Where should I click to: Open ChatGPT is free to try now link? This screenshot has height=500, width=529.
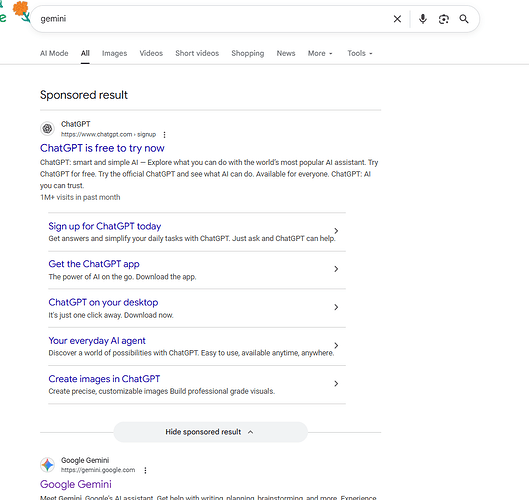click(102, 148)
